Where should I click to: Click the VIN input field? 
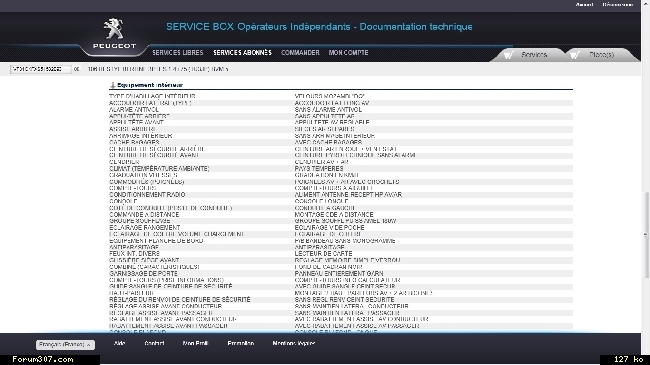pos(40,69)
